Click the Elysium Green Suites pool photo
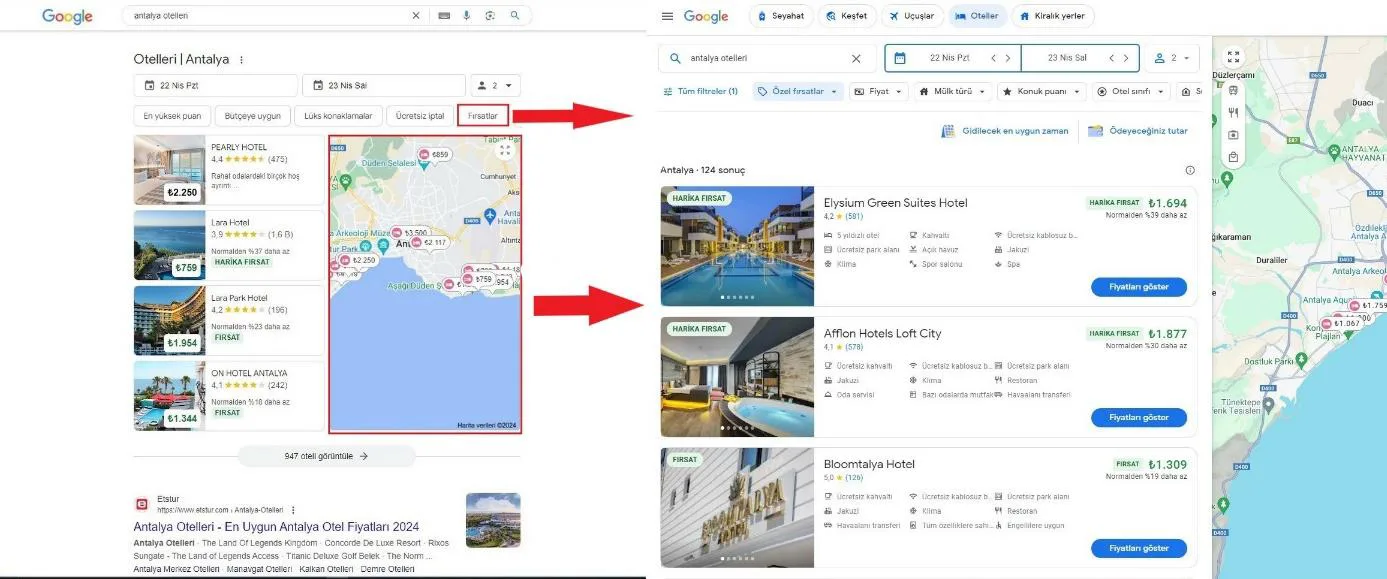This screenshot has height=579, width=1387. (737, 246)
